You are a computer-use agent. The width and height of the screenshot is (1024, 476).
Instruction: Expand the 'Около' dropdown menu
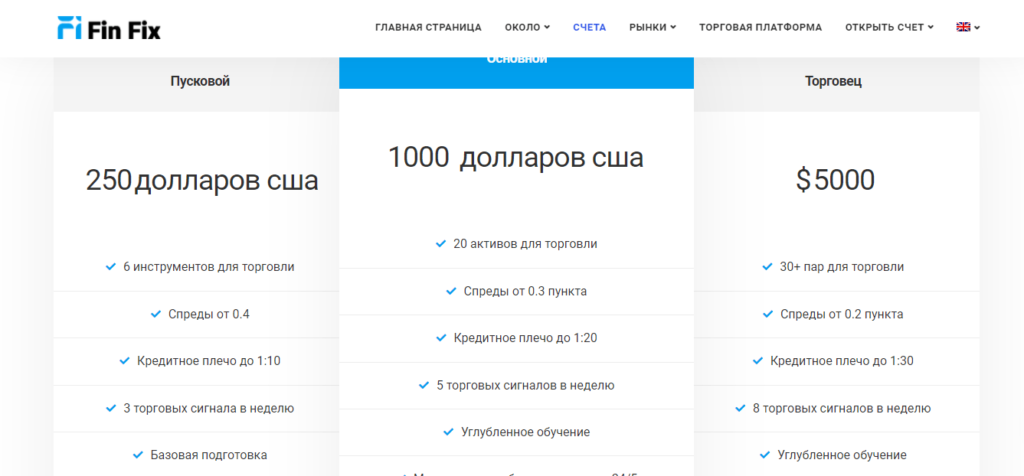point(527,27)
